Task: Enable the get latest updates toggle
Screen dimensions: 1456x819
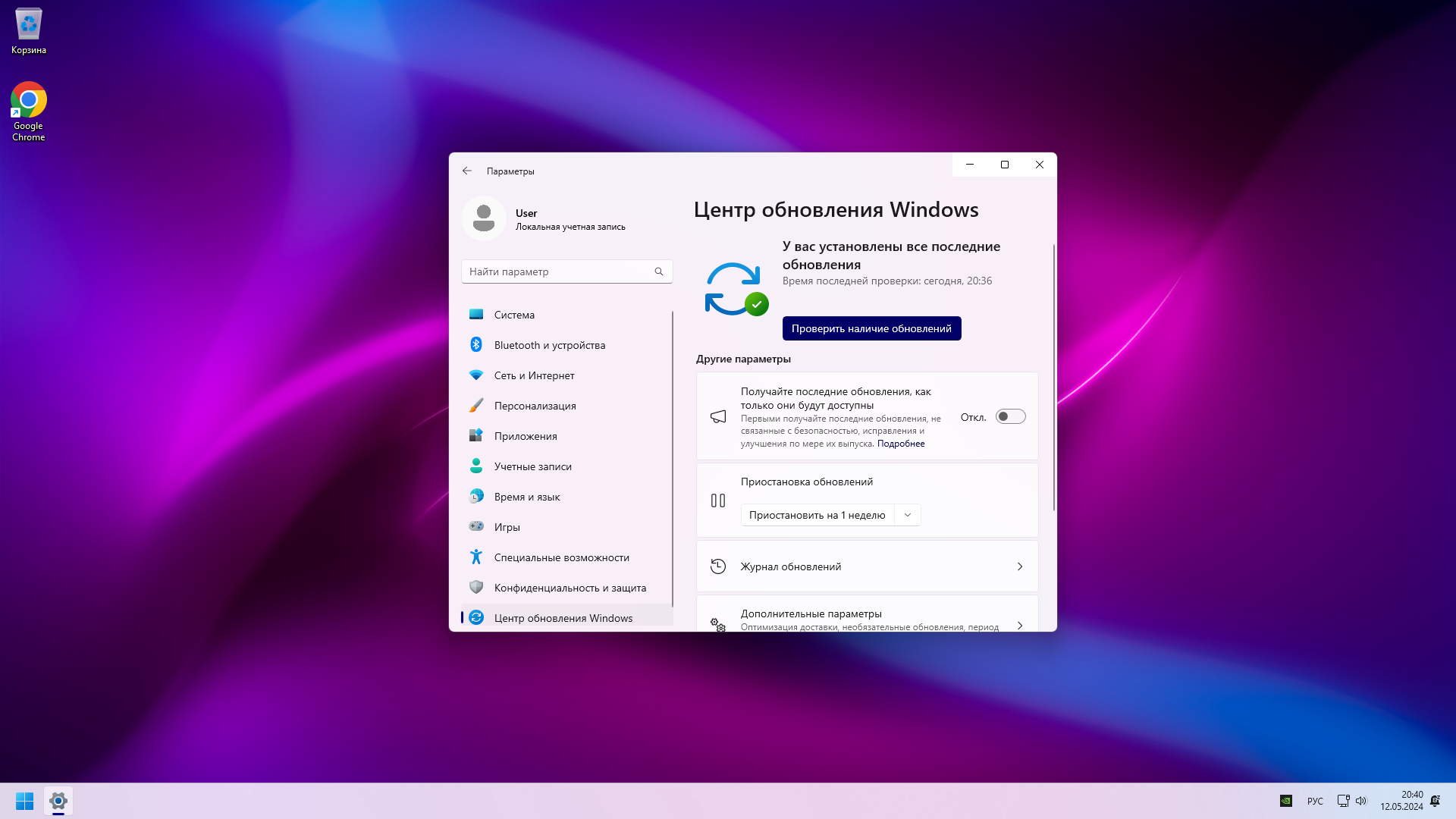Action: pyautogui.click(x=1010, y=417)
